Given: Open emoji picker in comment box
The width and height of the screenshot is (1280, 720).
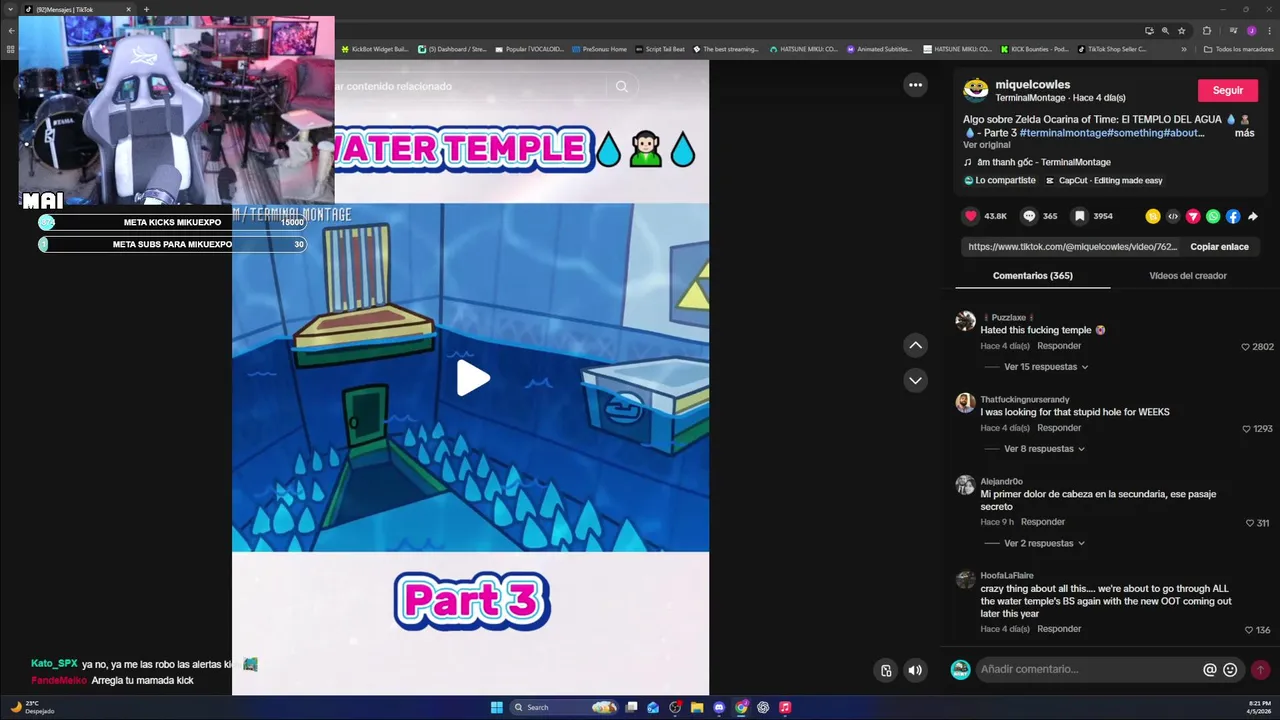Looking at the screenshot, I should [1230, 670].
